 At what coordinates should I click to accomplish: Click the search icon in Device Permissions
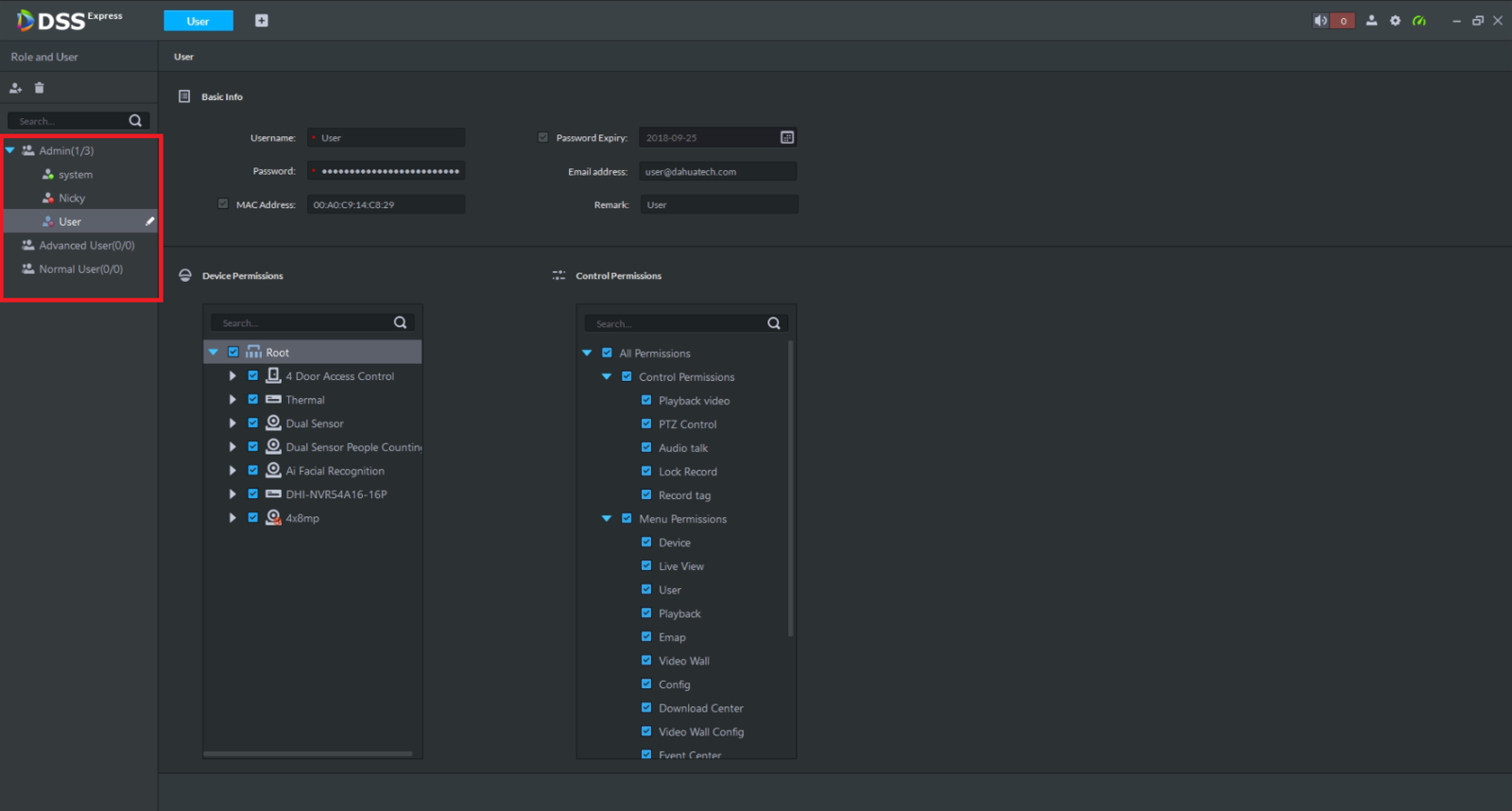[x=400, y=323]
